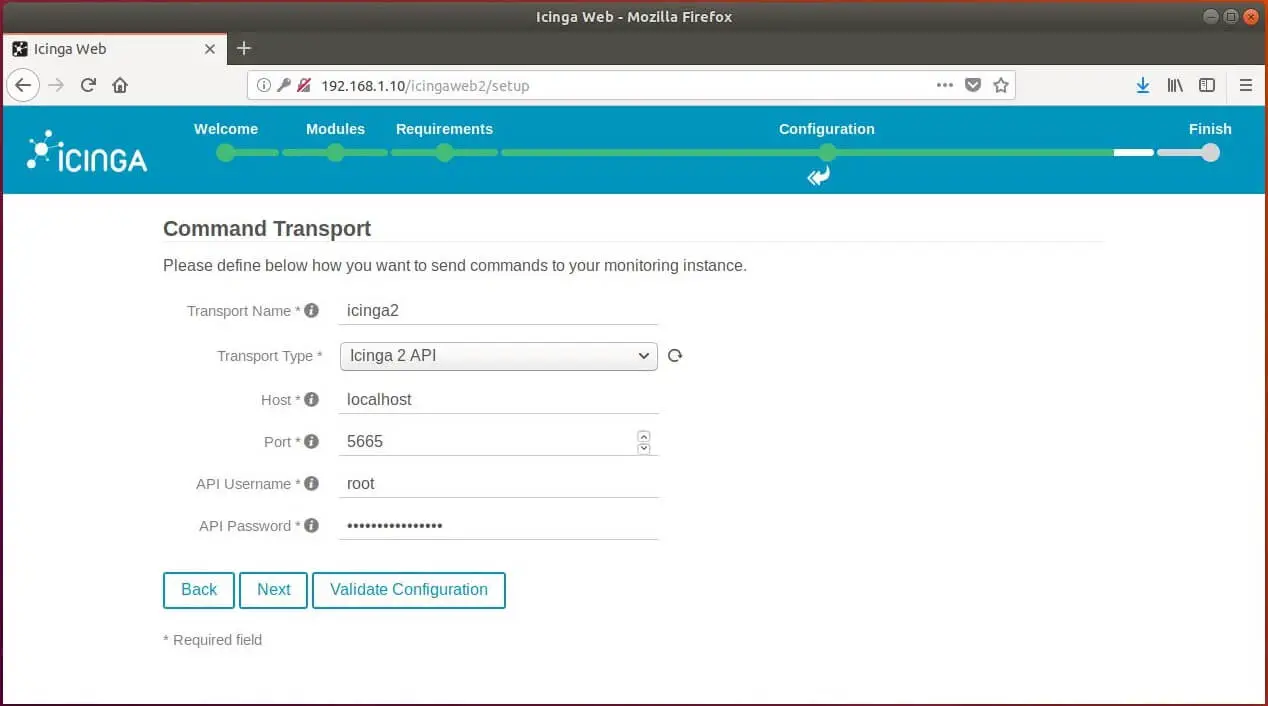The image size is (1268, 706).
Task: Click the blocked permission icon in address bar
Action: tap(304, 85)
